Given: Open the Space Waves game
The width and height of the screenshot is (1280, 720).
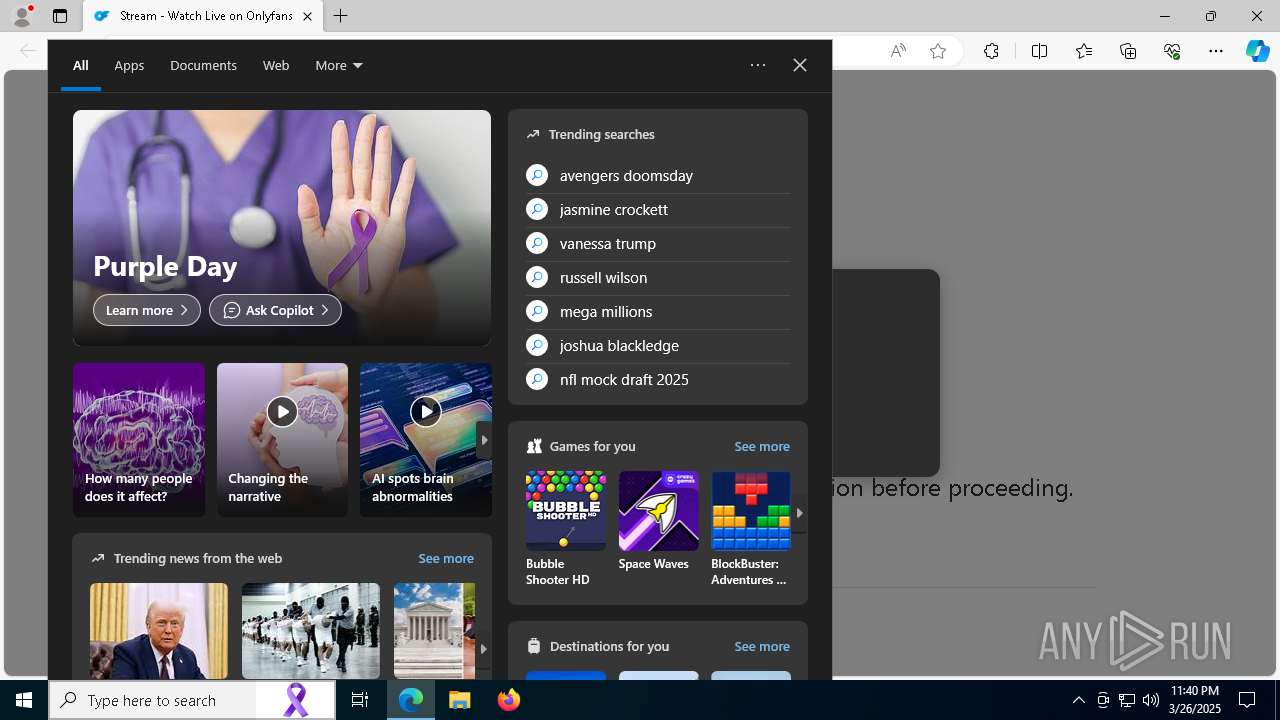Looking at the screenshot, I should (x=658, y=522).
